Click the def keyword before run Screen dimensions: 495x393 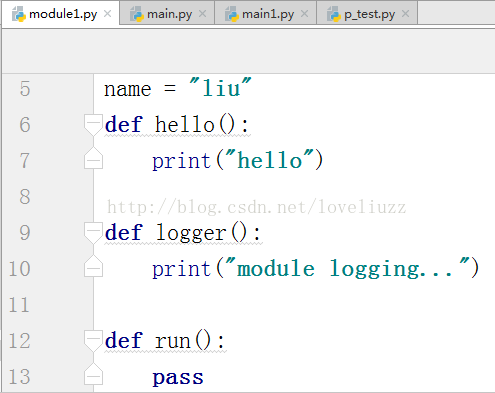[124, 340]
